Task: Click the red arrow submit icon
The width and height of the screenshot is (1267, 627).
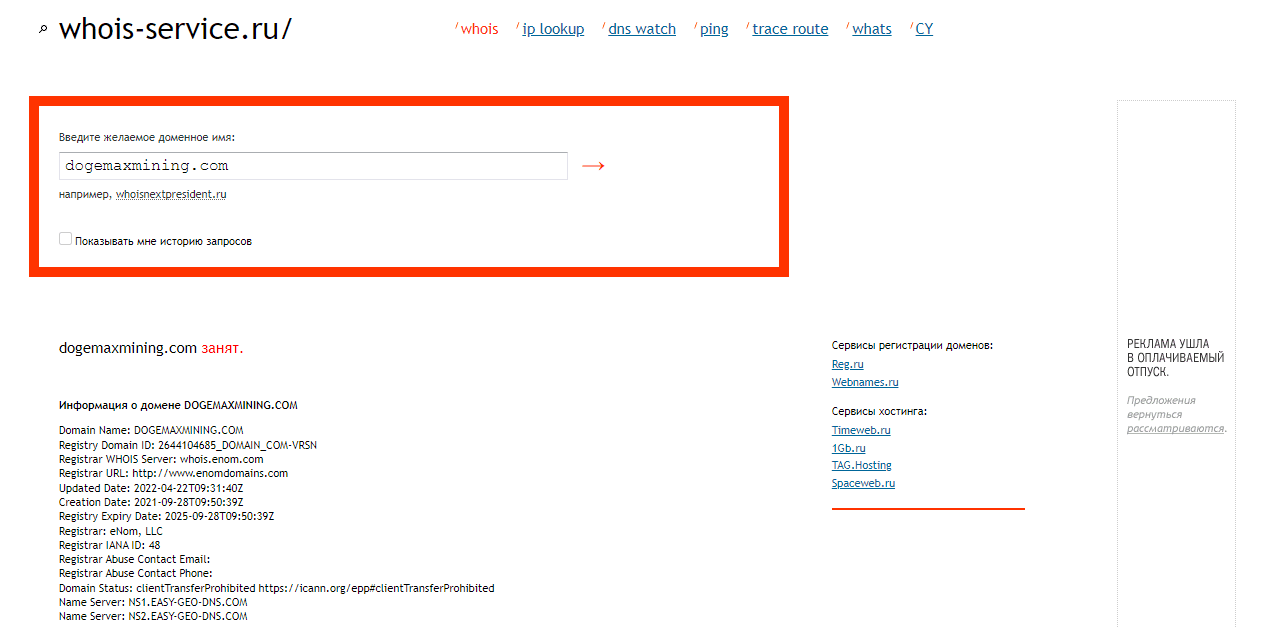Action: [x=593, y=166]
